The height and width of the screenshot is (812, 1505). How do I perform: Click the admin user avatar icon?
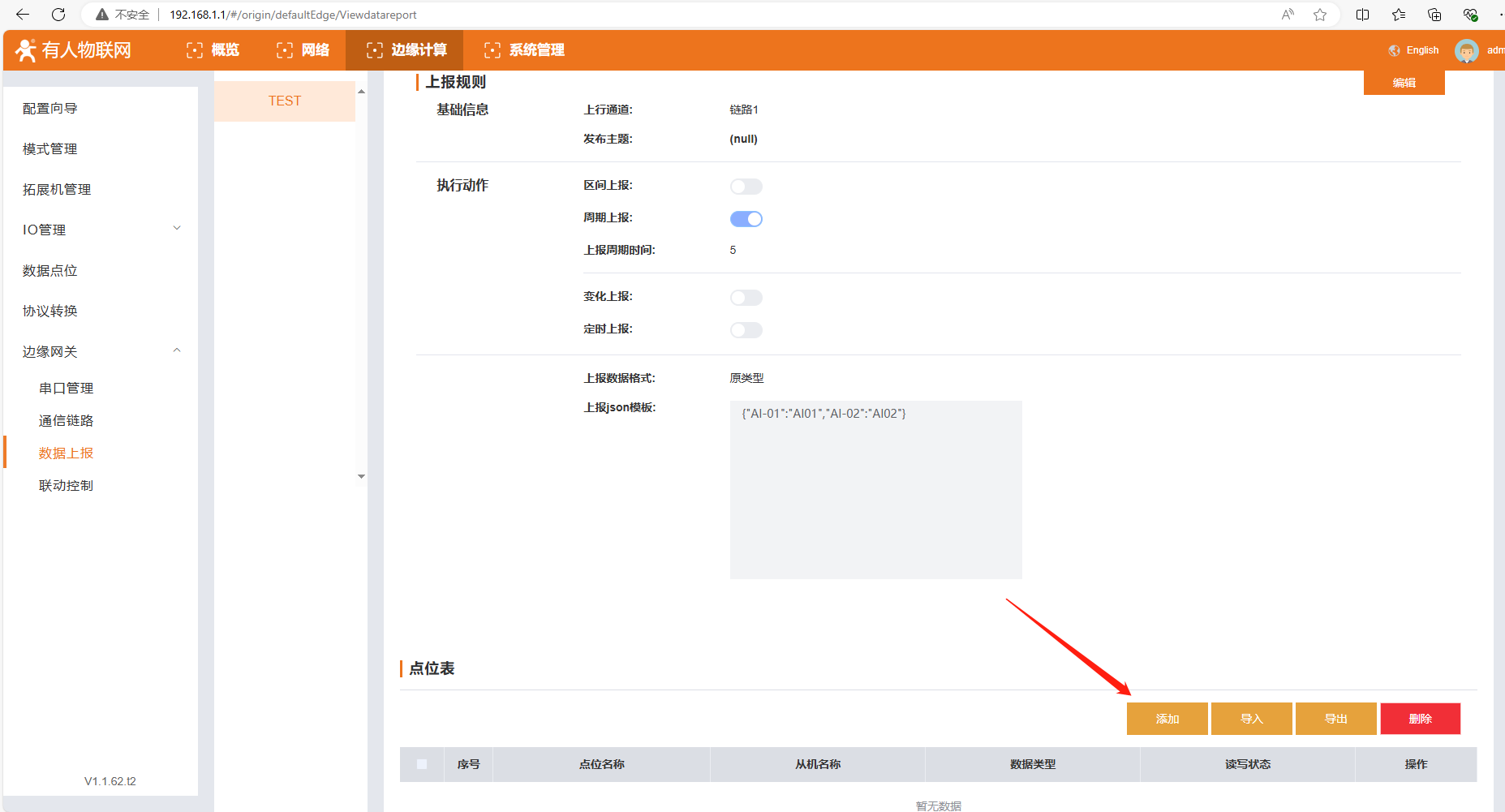(1466, 50)
